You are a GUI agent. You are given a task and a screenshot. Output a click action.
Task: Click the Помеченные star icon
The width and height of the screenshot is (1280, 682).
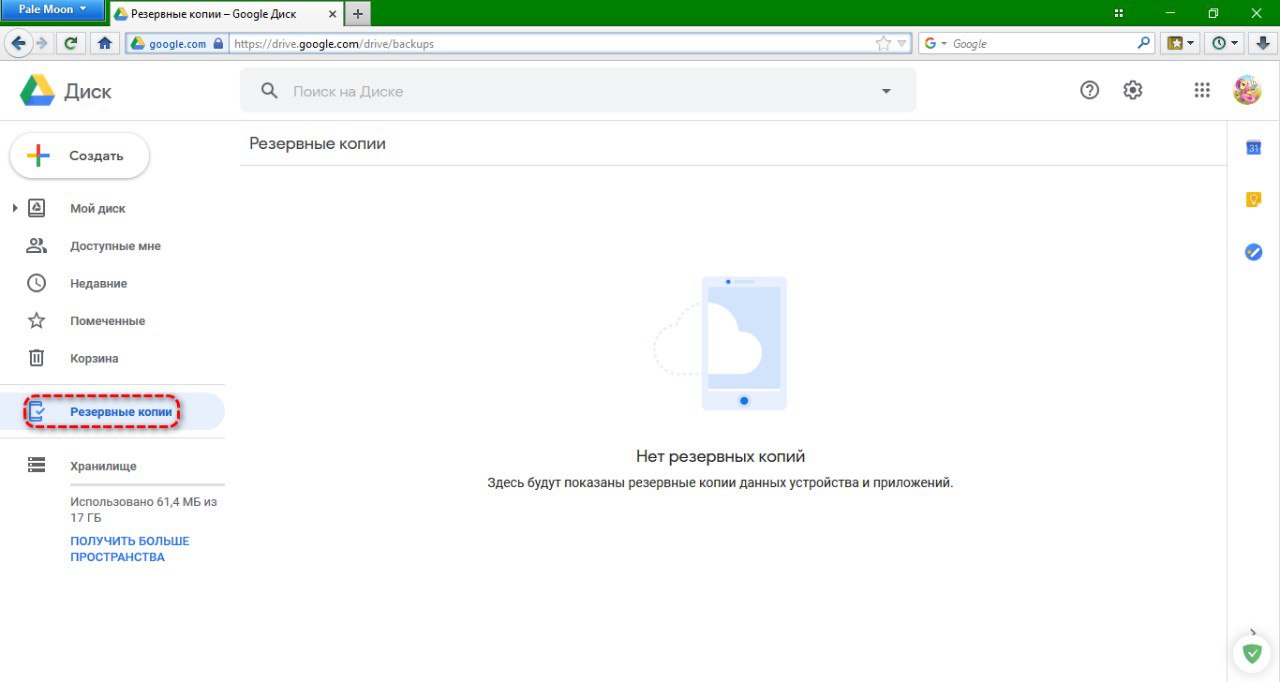tap(37, 321)
